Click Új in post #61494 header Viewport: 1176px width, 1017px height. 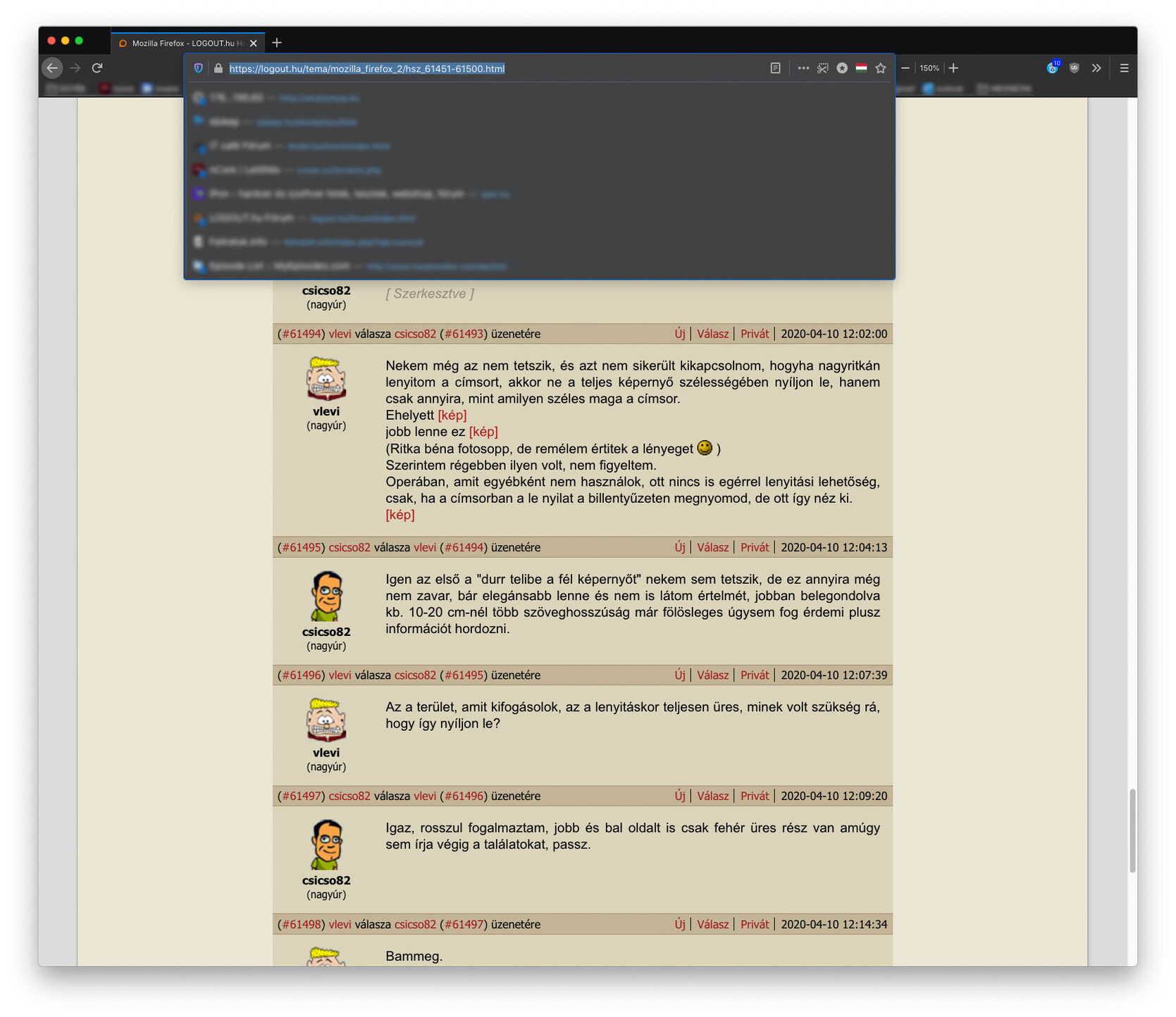click(x=680, y=334)
